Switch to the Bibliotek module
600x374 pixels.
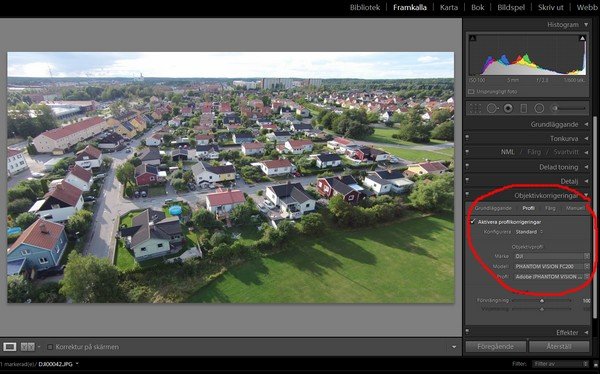click(x=365, y=7)
